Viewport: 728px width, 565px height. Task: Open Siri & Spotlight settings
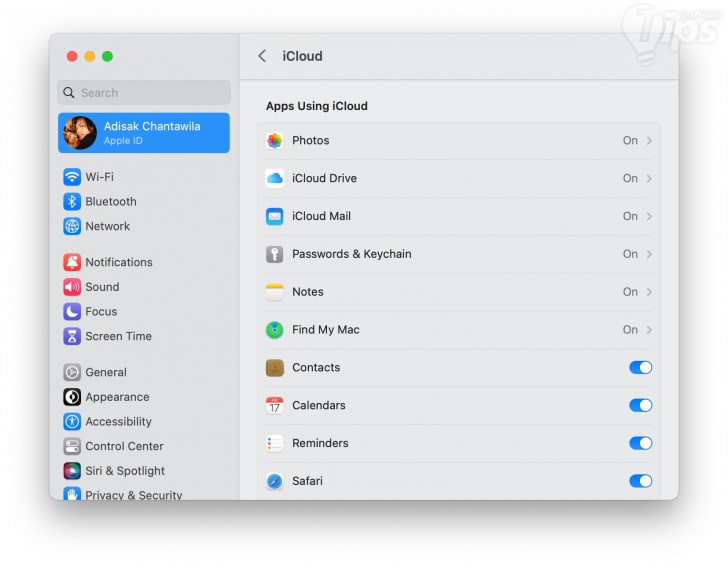click(x=144, y=471)
